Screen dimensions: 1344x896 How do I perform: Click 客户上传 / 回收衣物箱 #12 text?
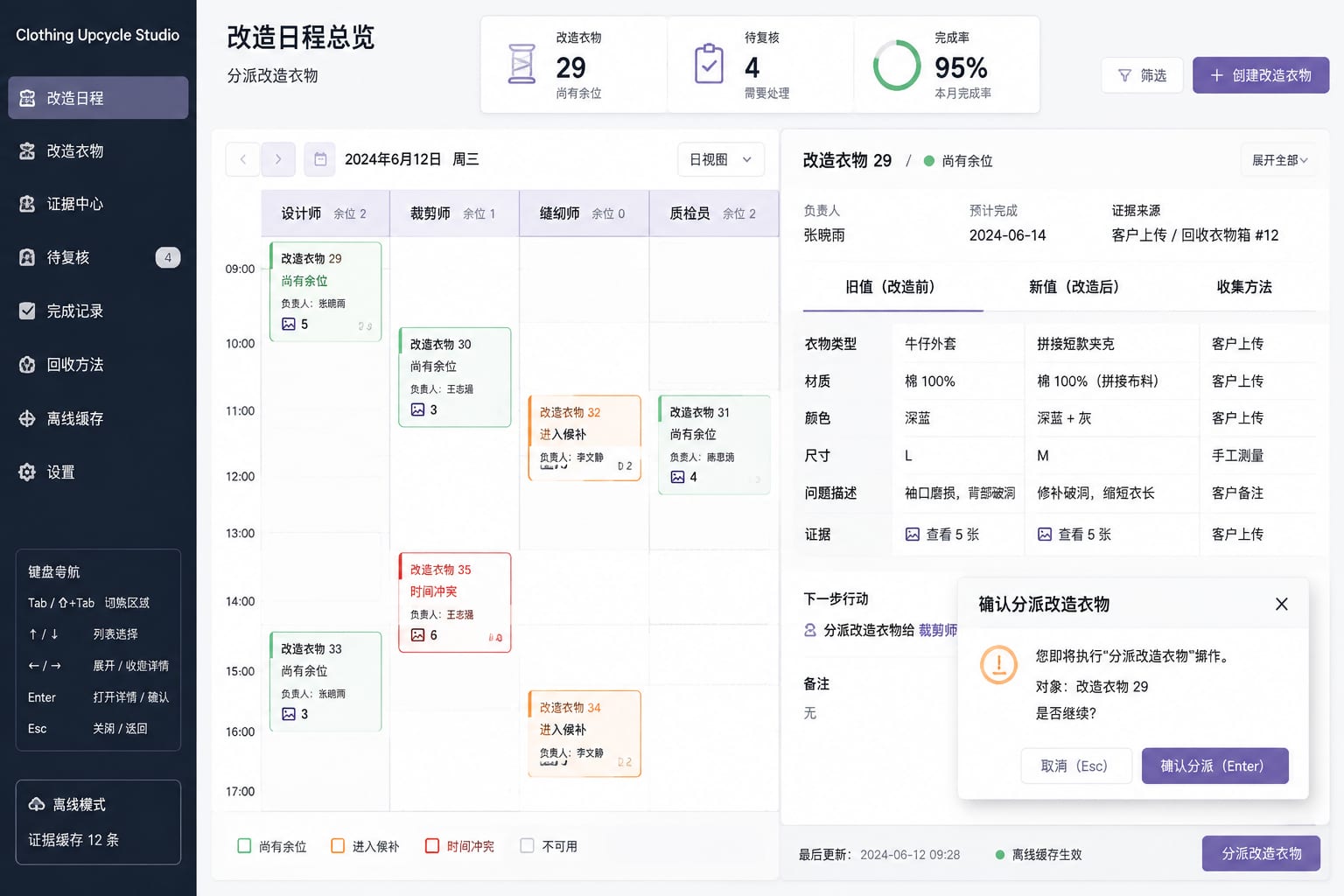pyautogui.click(x=1194, y=235)
